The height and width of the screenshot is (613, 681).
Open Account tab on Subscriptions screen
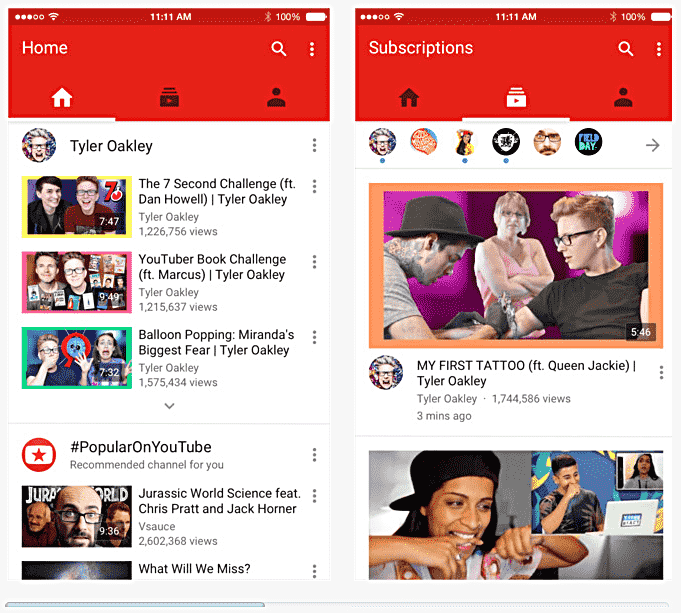(x=623, y=97)
